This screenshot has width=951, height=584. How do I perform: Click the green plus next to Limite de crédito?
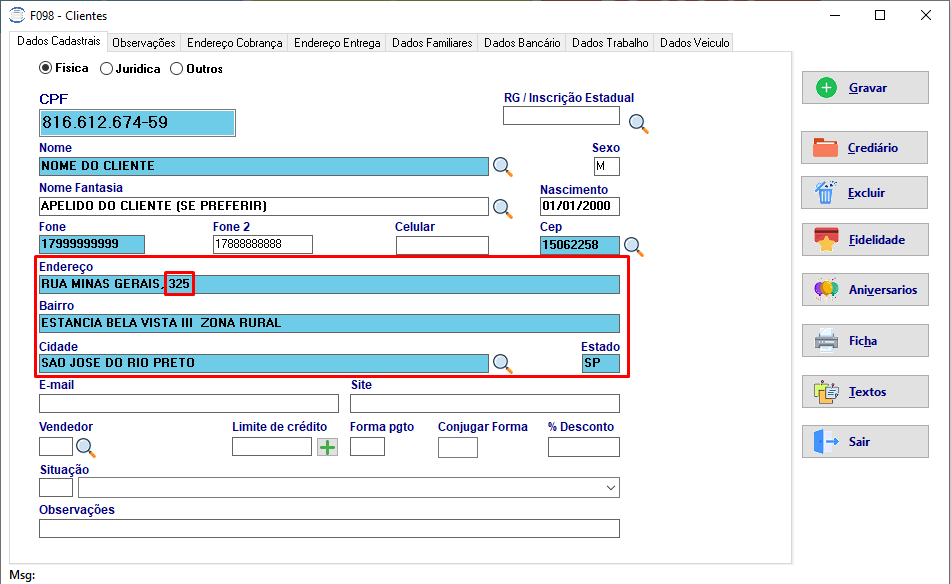click(x=328, y=448)
